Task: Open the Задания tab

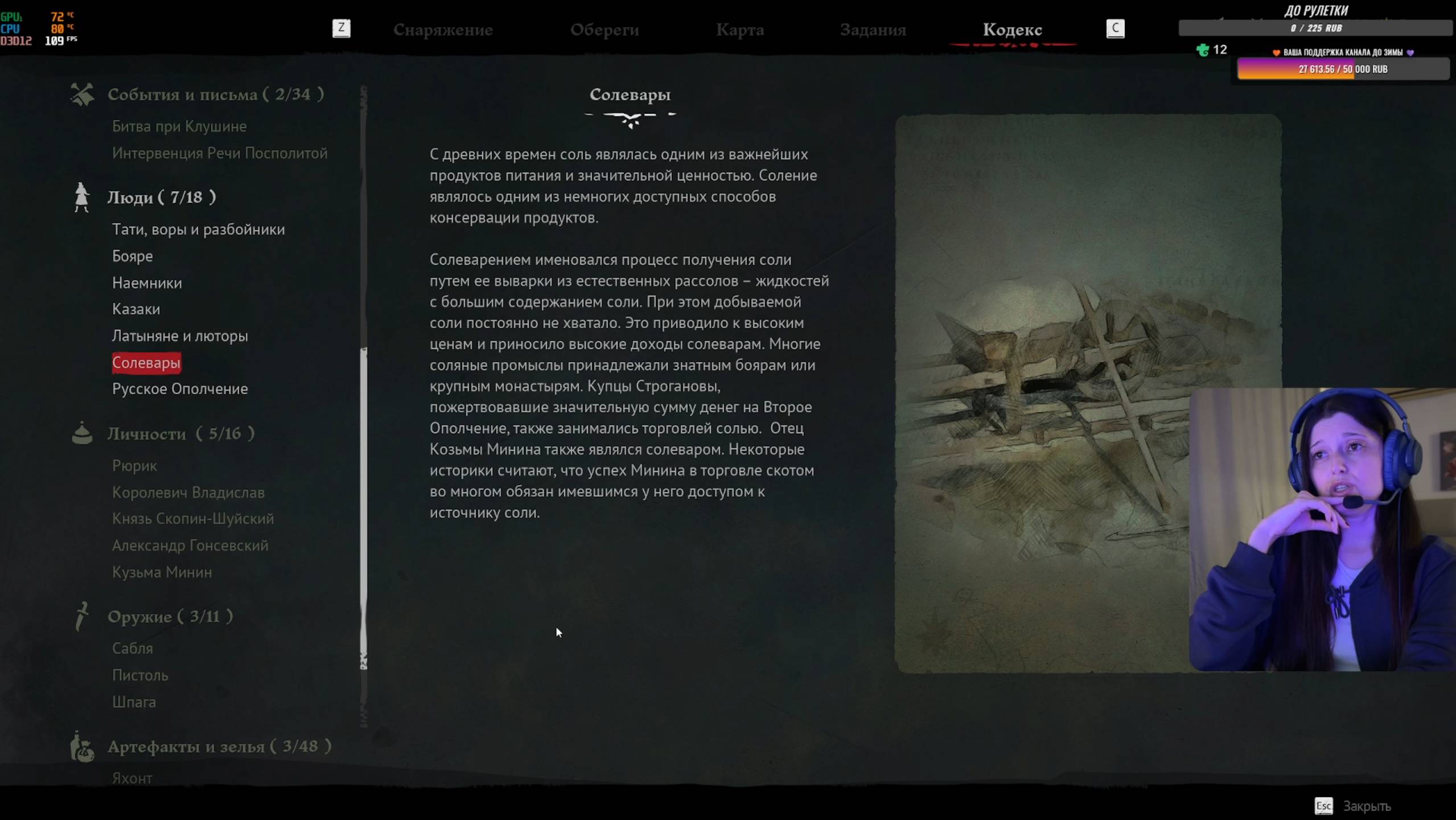Action: [x=873, y=30]
